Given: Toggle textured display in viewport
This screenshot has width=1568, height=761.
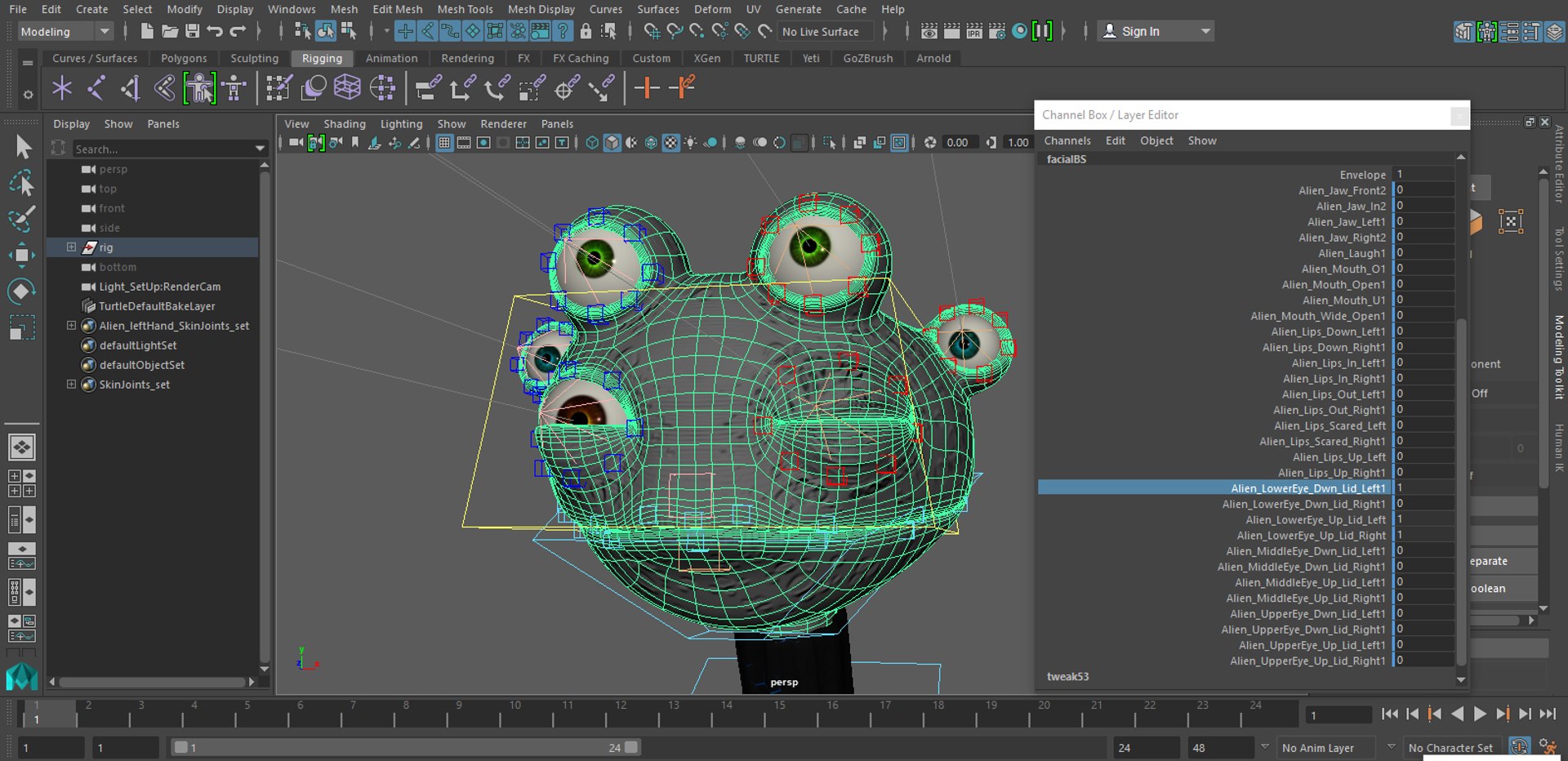Looking at the screenshot, I should pyautogui.click(x=671, y=143).
